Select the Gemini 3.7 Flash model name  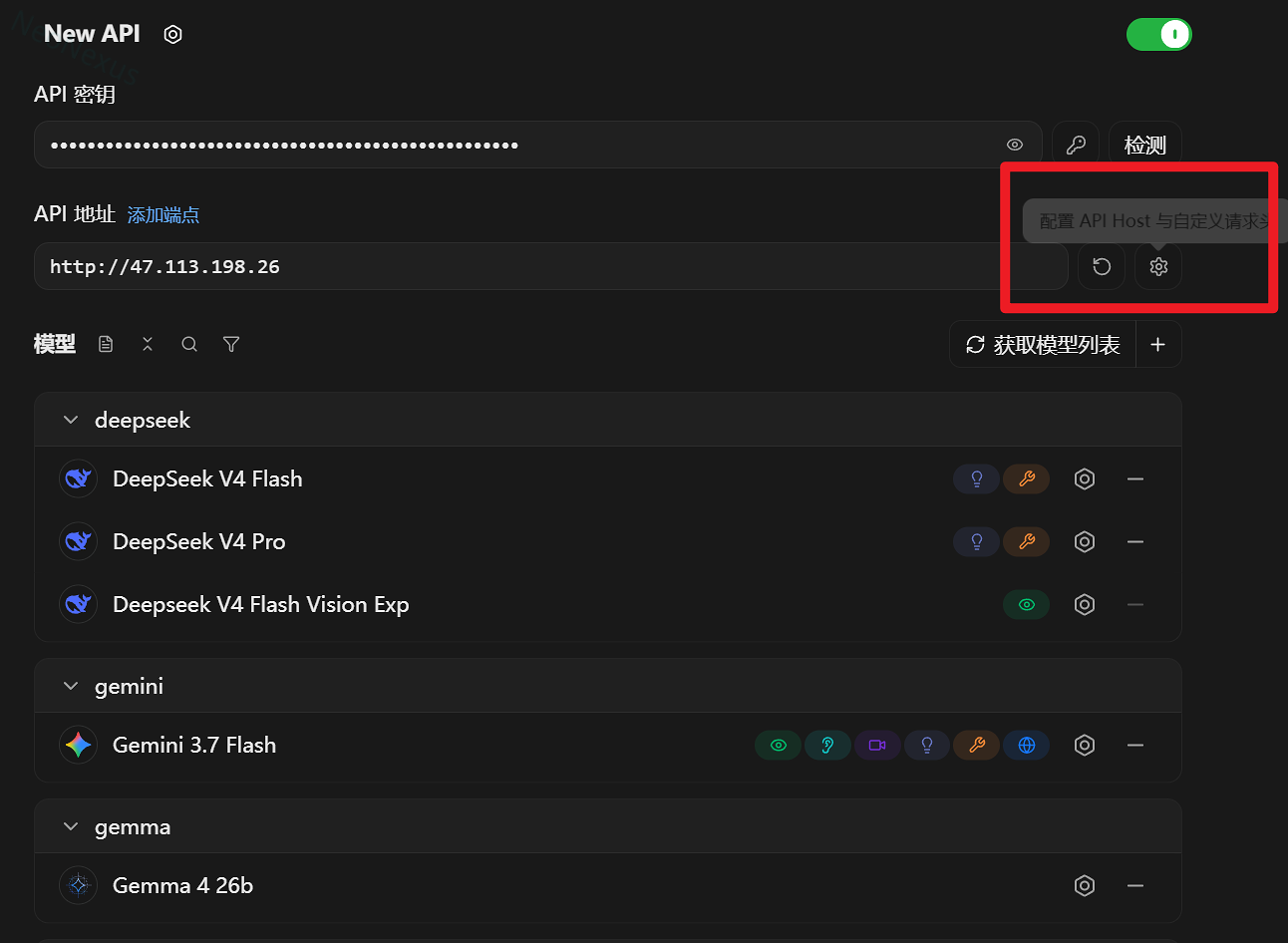[194, 745]
